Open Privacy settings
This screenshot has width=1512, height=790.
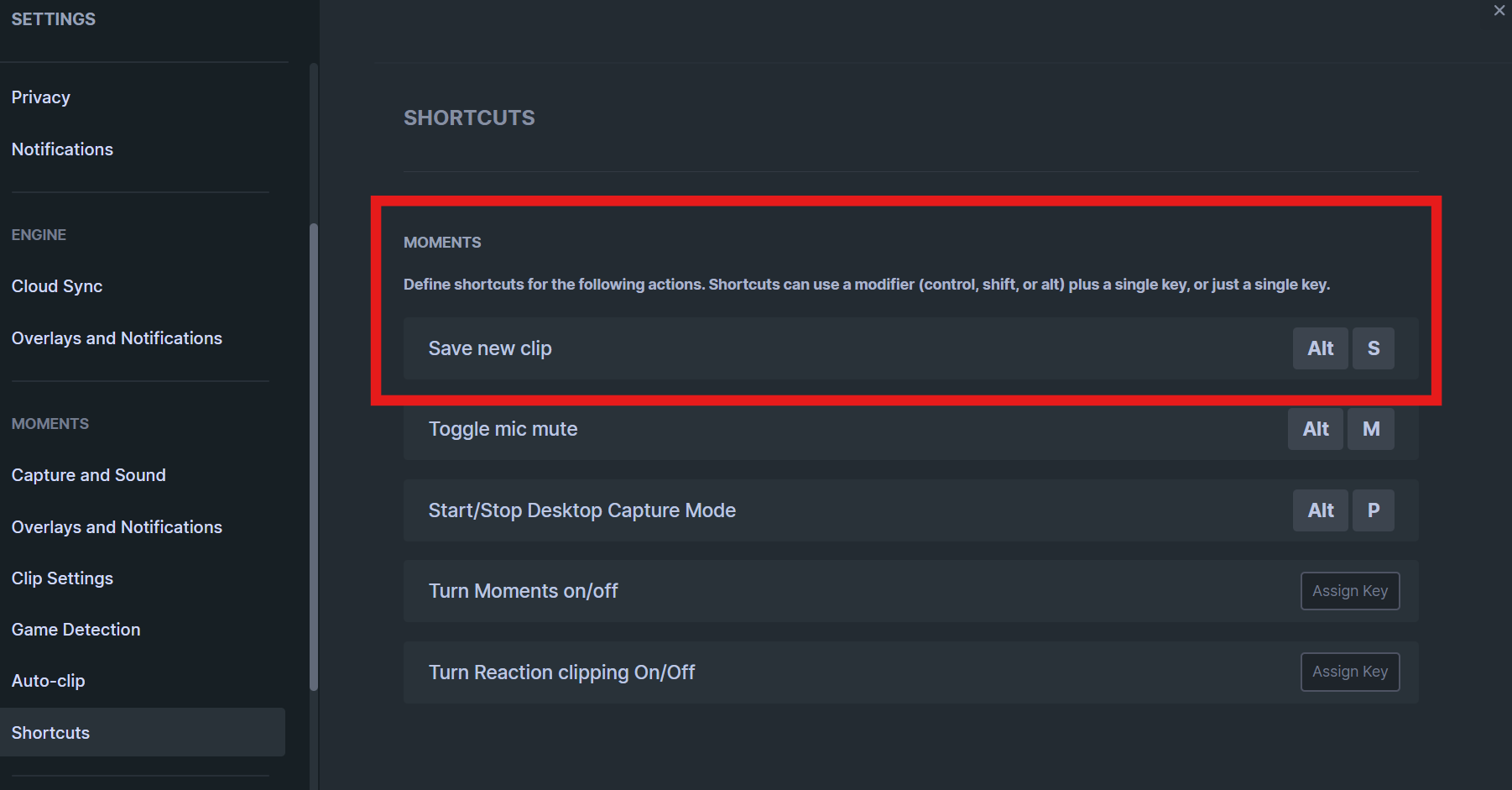pyautogui.click(x=41, y=97)
